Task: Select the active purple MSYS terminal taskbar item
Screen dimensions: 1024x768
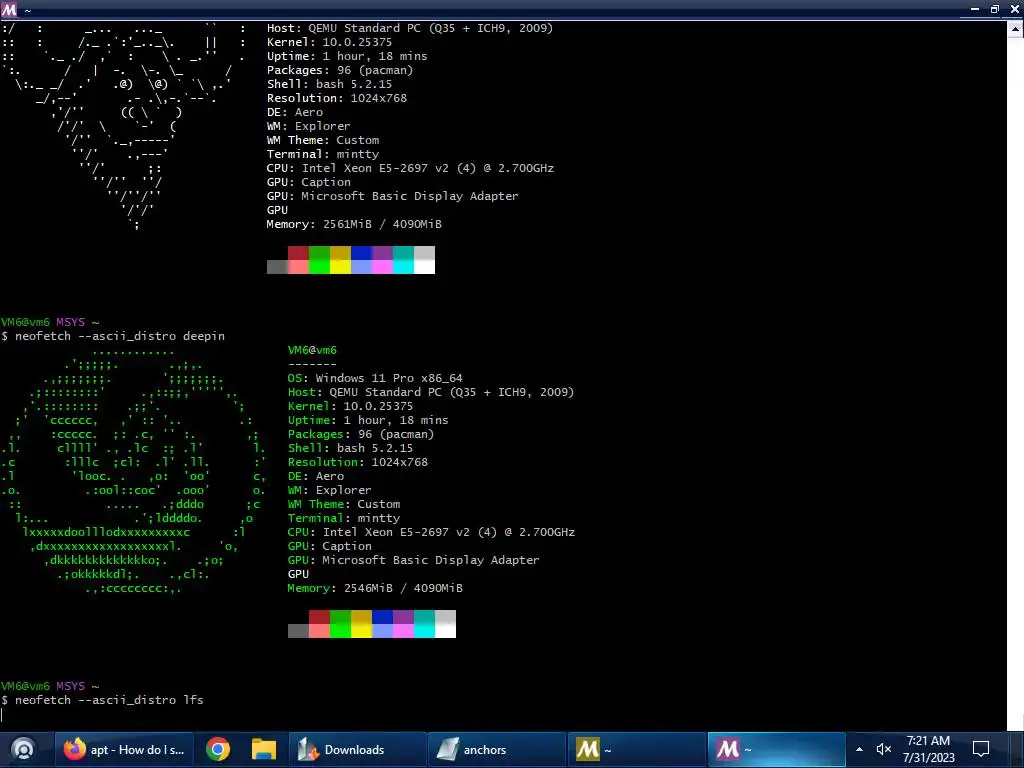Action: click(x=776, y=749)
